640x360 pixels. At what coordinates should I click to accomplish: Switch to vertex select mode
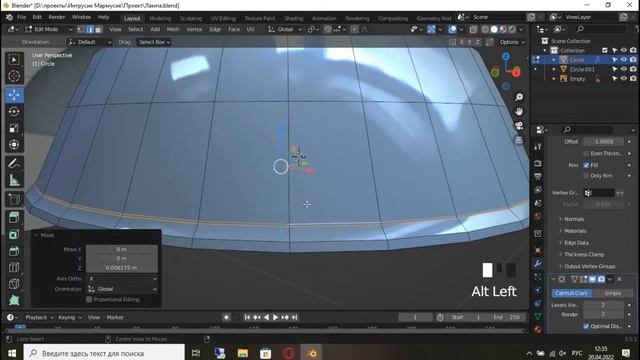pos(80,29)
